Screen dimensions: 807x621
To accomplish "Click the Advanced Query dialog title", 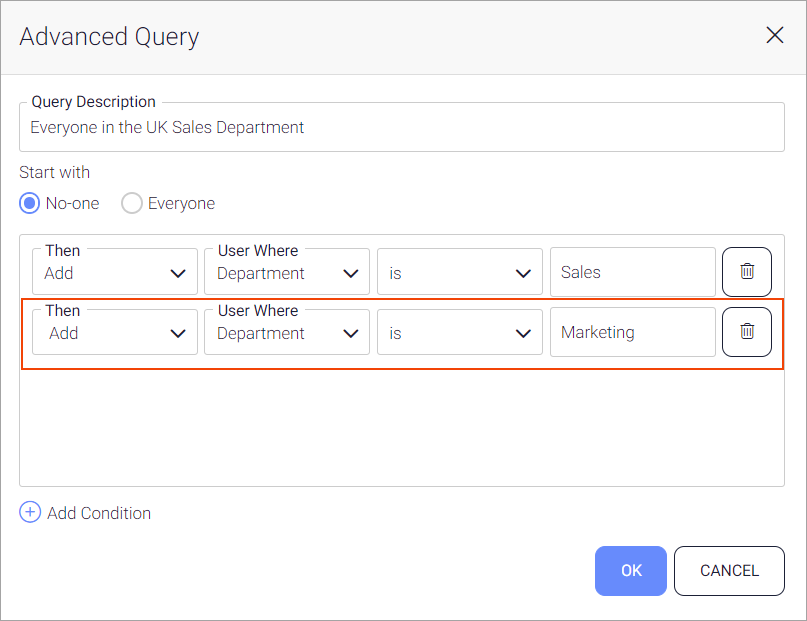I will 109,37.
